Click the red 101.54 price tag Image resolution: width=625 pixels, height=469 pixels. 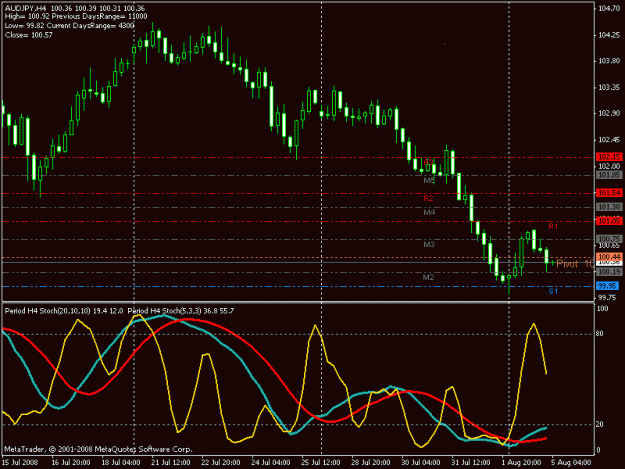[x=609, y=193]
